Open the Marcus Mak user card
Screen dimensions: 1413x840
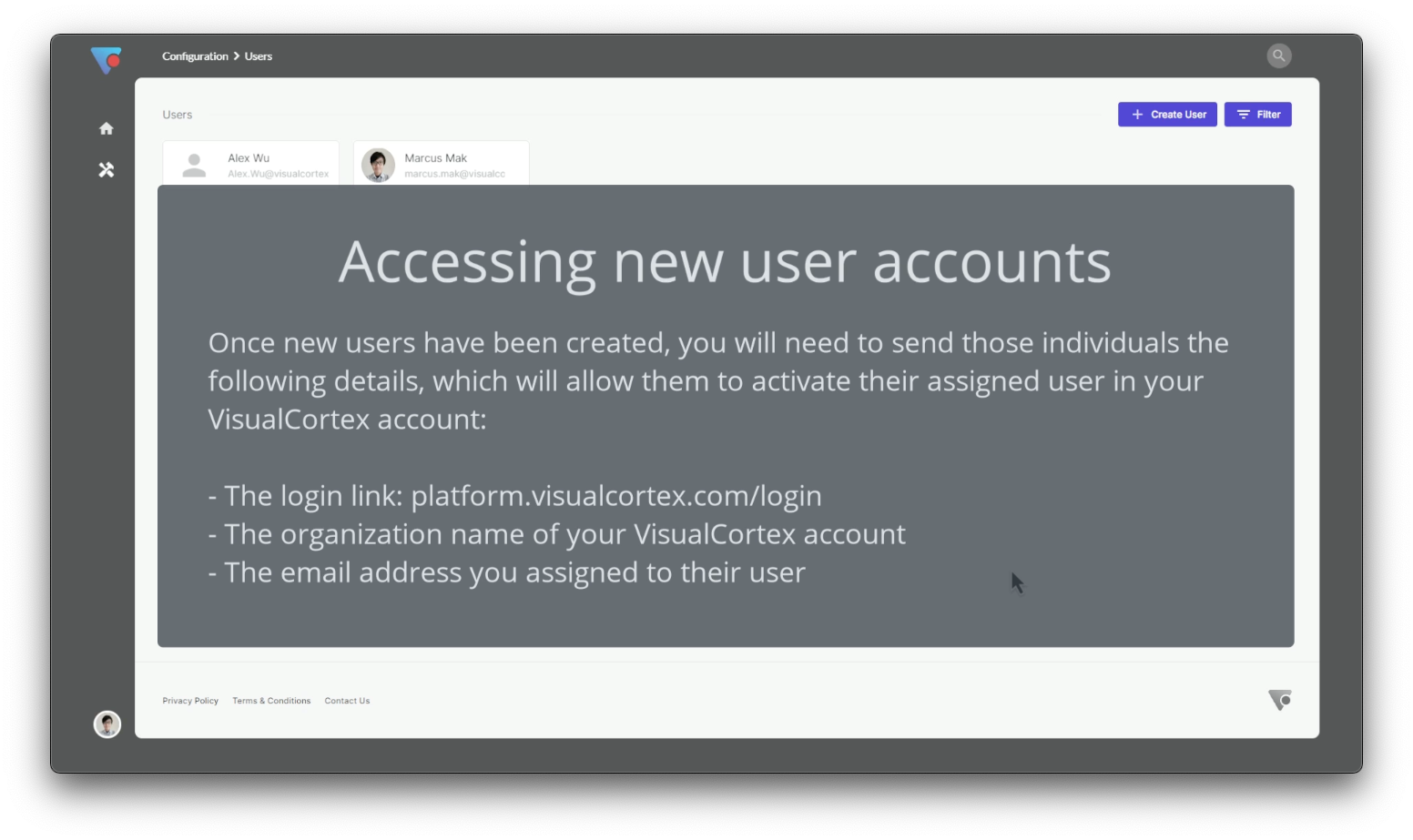click(441, 163)
